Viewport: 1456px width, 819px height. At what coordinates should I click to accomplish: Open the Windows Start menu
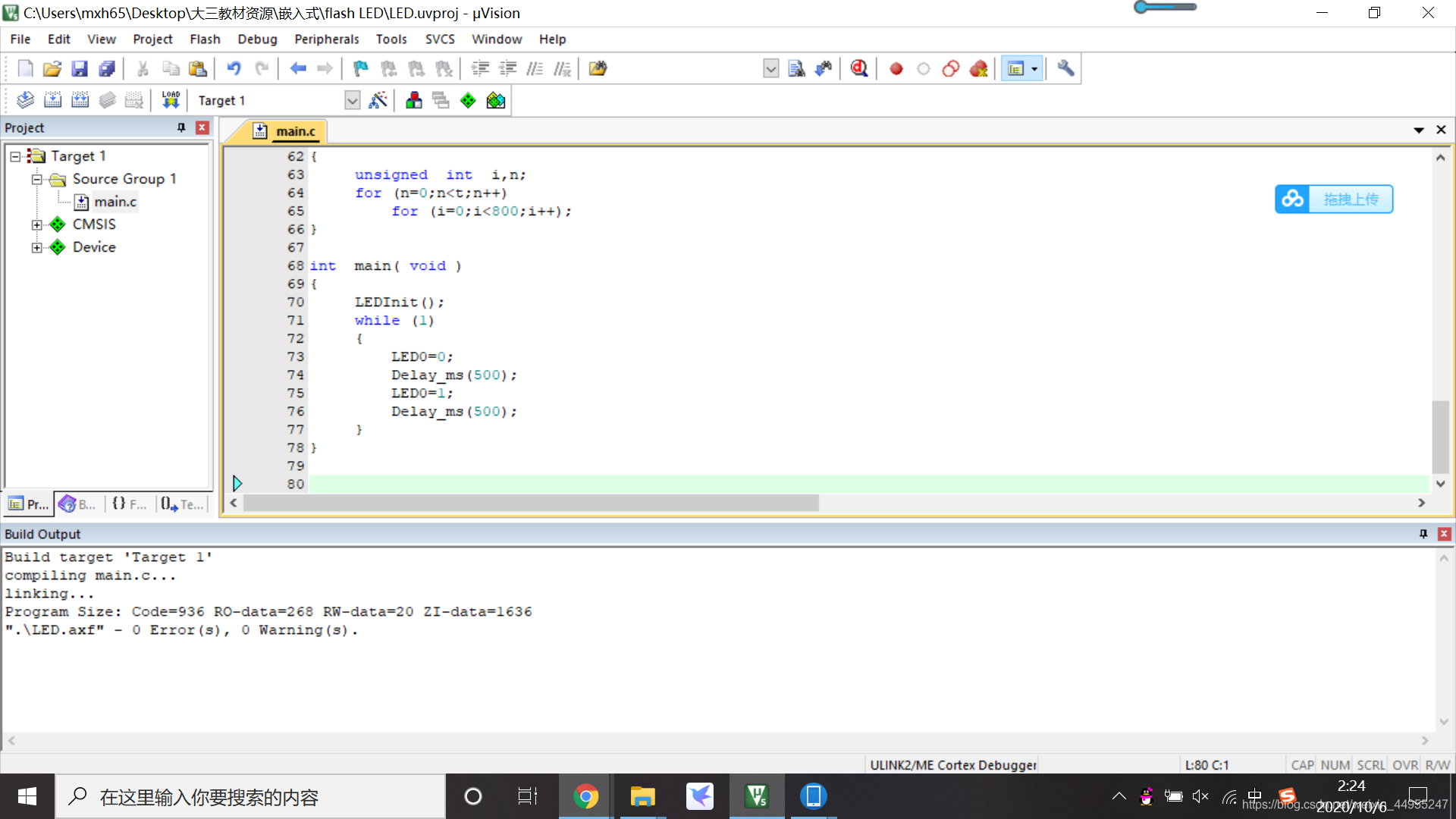click(27, 796)
